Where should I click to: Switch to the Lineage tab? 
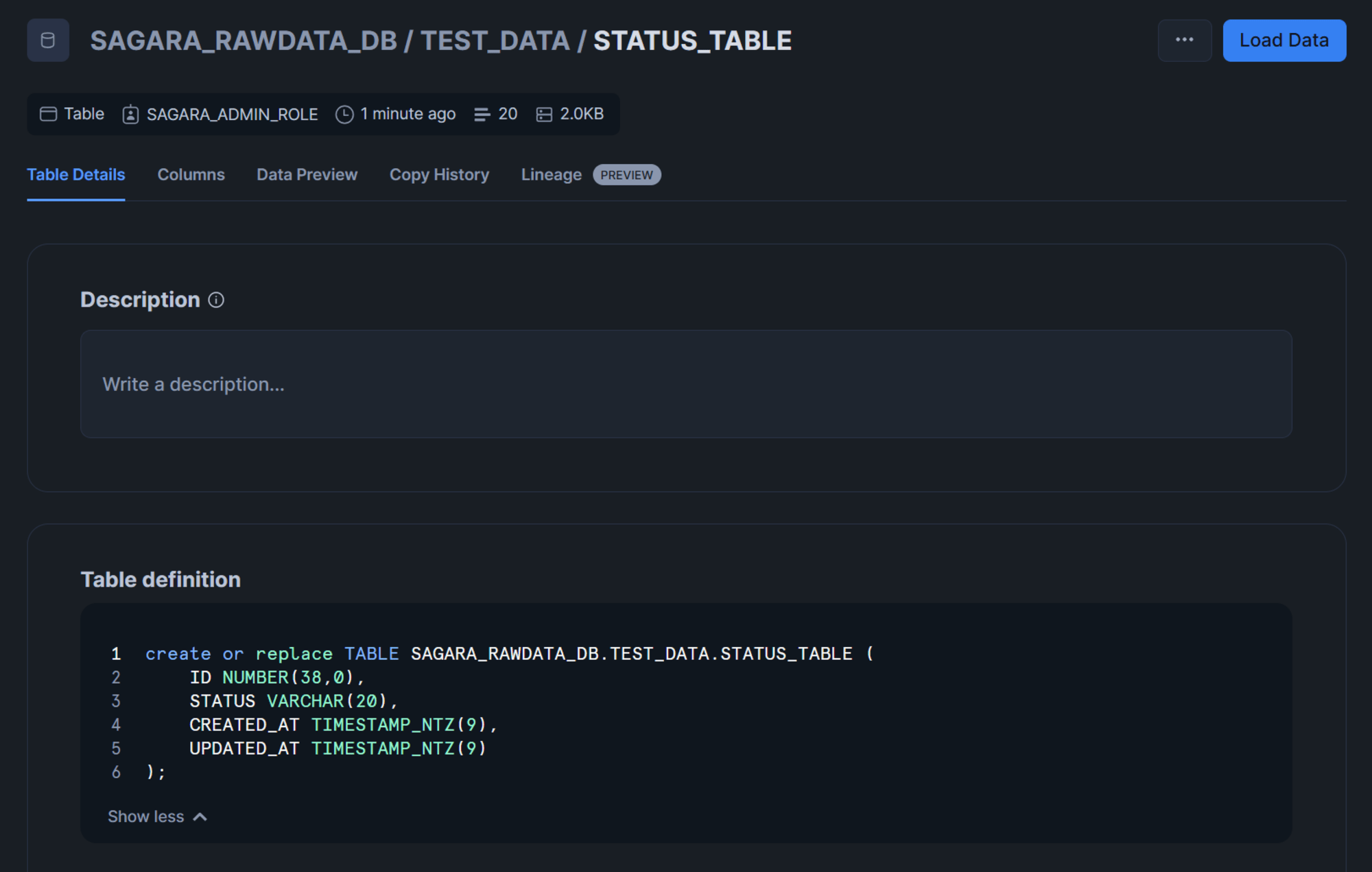click(552, 175)
